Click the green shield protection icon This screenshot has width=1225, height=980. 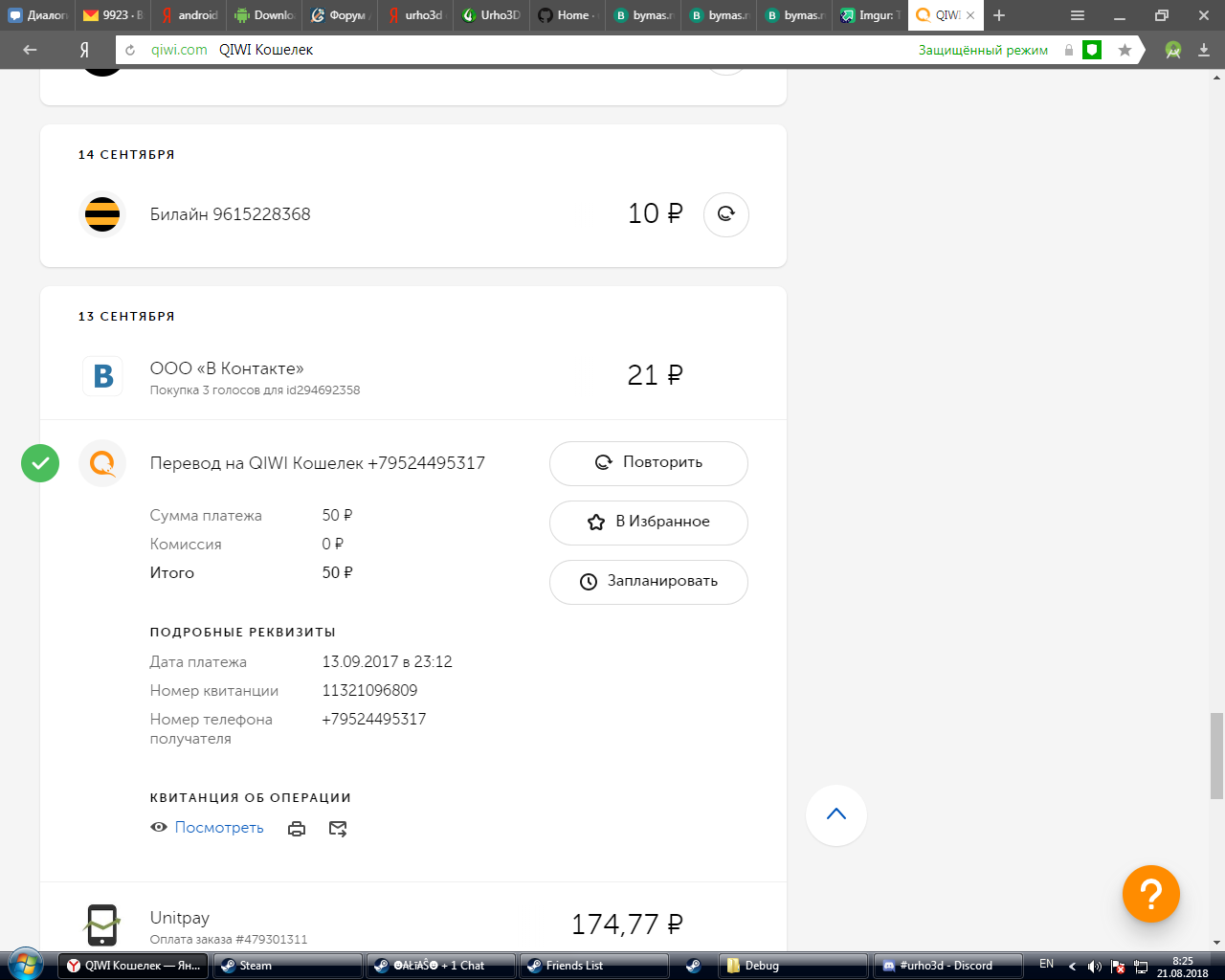click(1092, 50)
